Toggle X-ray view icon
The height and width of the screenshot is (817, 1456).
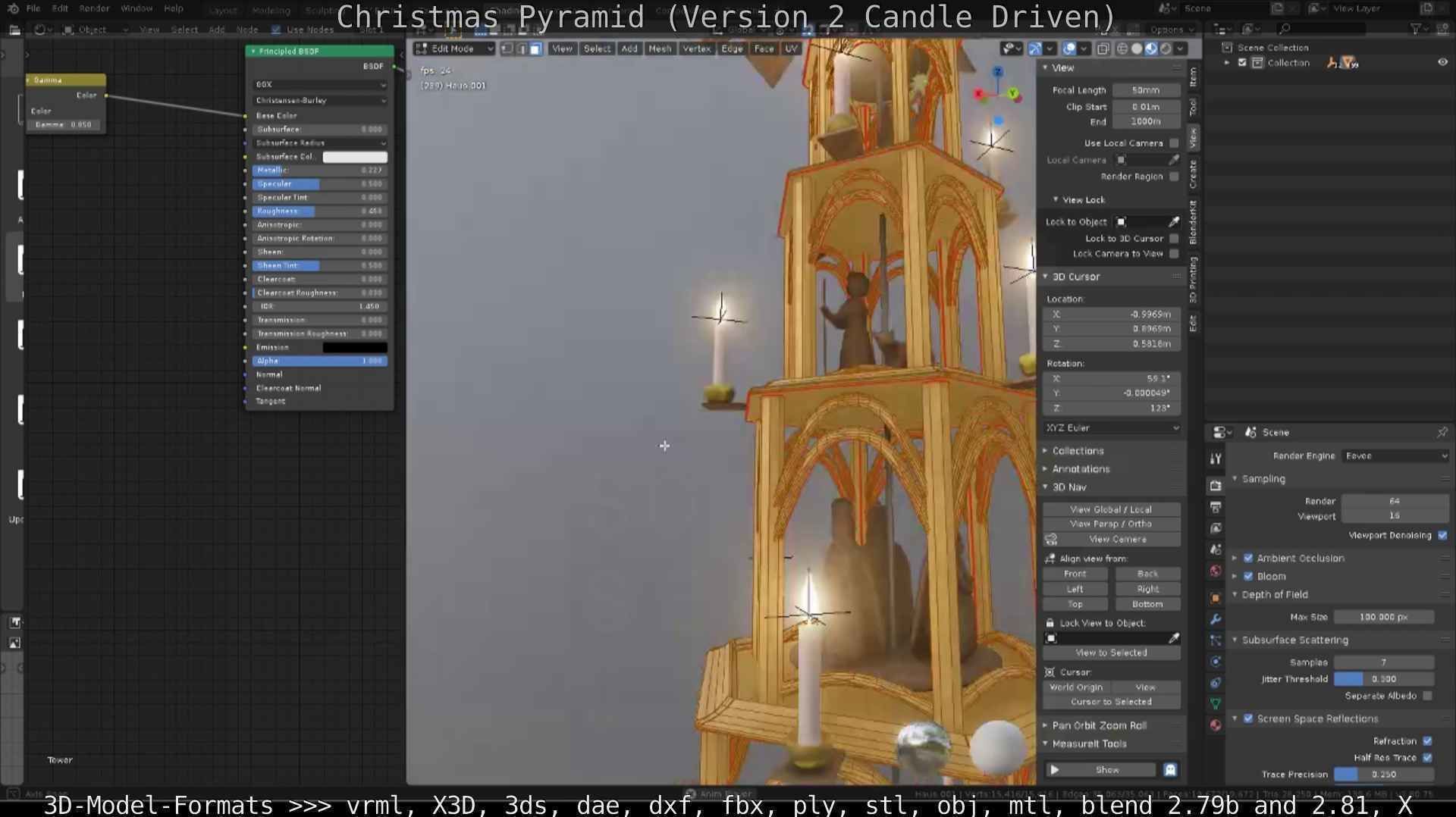click(x=1103, y=49)
